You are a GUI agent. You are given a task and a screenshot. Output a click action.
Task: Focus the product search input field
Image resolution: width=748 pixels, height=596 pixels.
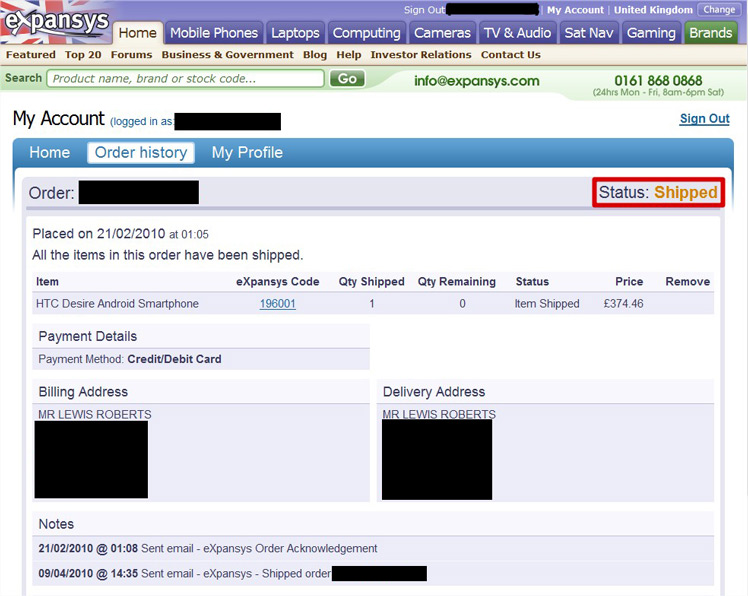pos(186,79)
